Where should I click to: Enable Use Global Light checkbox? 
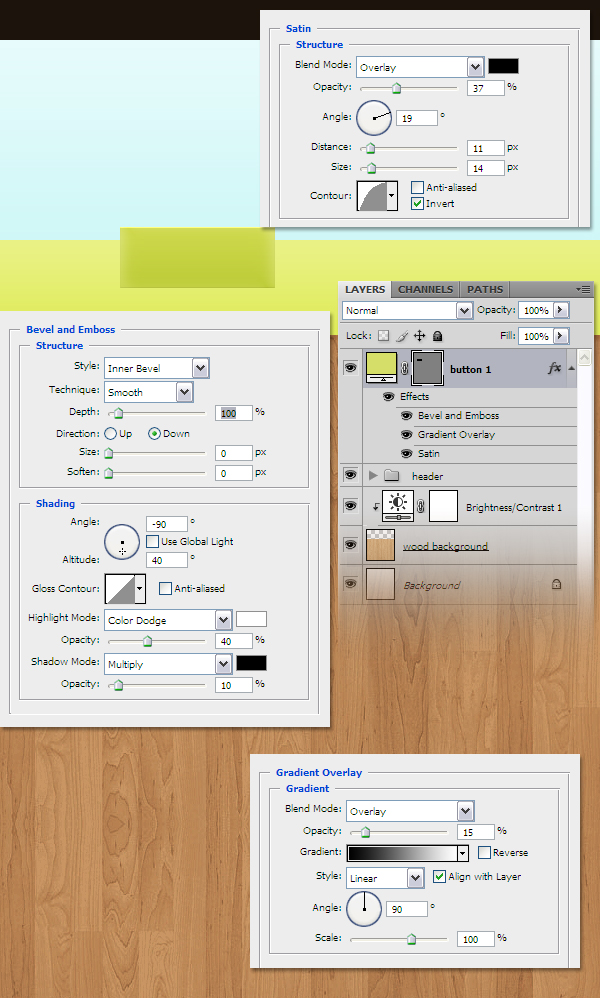[x=152, y=541]
